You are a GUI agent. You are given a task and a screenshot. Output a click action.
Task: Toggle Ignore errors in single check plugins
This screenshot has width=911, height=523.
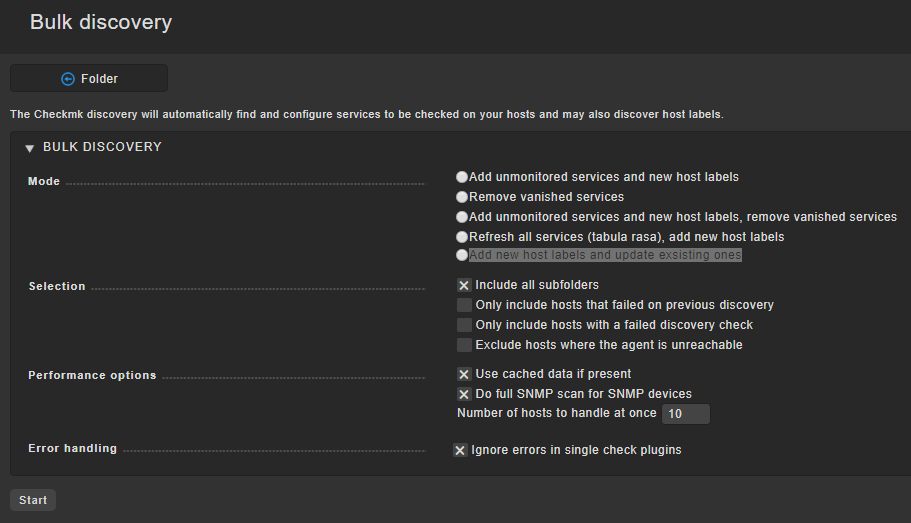coord(460,450)
